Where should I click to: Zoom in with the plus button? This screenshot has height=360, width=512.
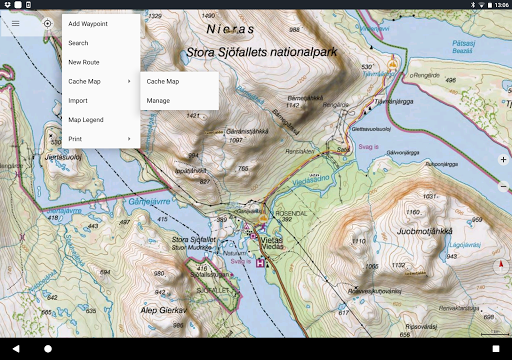[x=503, y=160]
